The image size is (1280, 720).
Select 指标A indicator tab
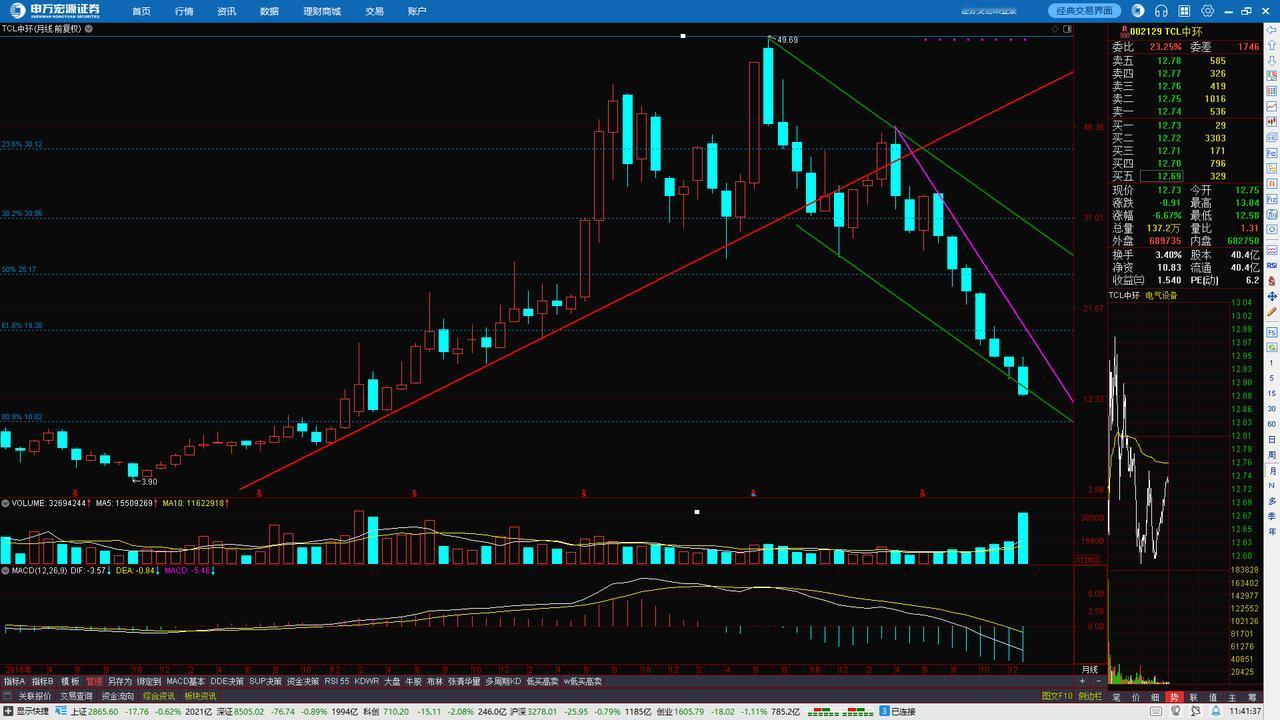[x=14, y=681]
